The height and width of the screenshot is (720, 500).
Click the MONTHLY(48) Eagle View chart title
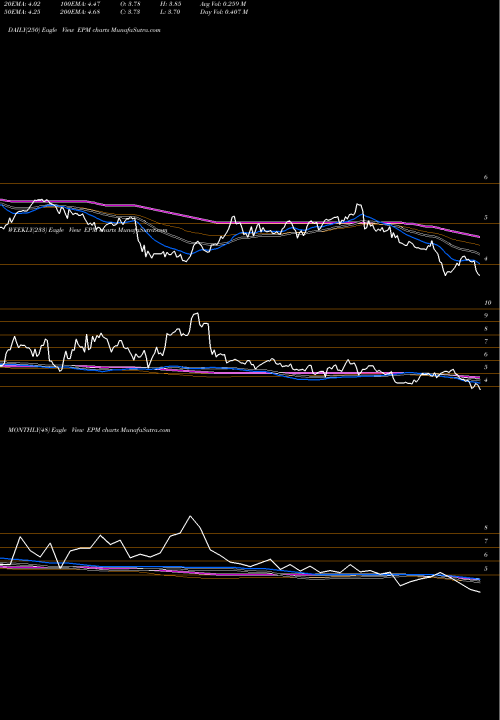(x=89, y=430)
